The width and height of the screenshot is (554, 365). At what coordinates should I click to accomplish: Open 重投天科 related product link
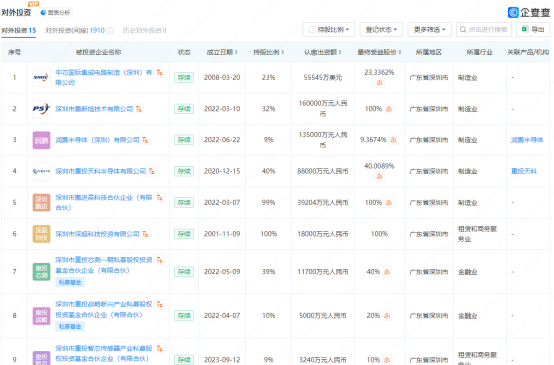pos(524,171)
